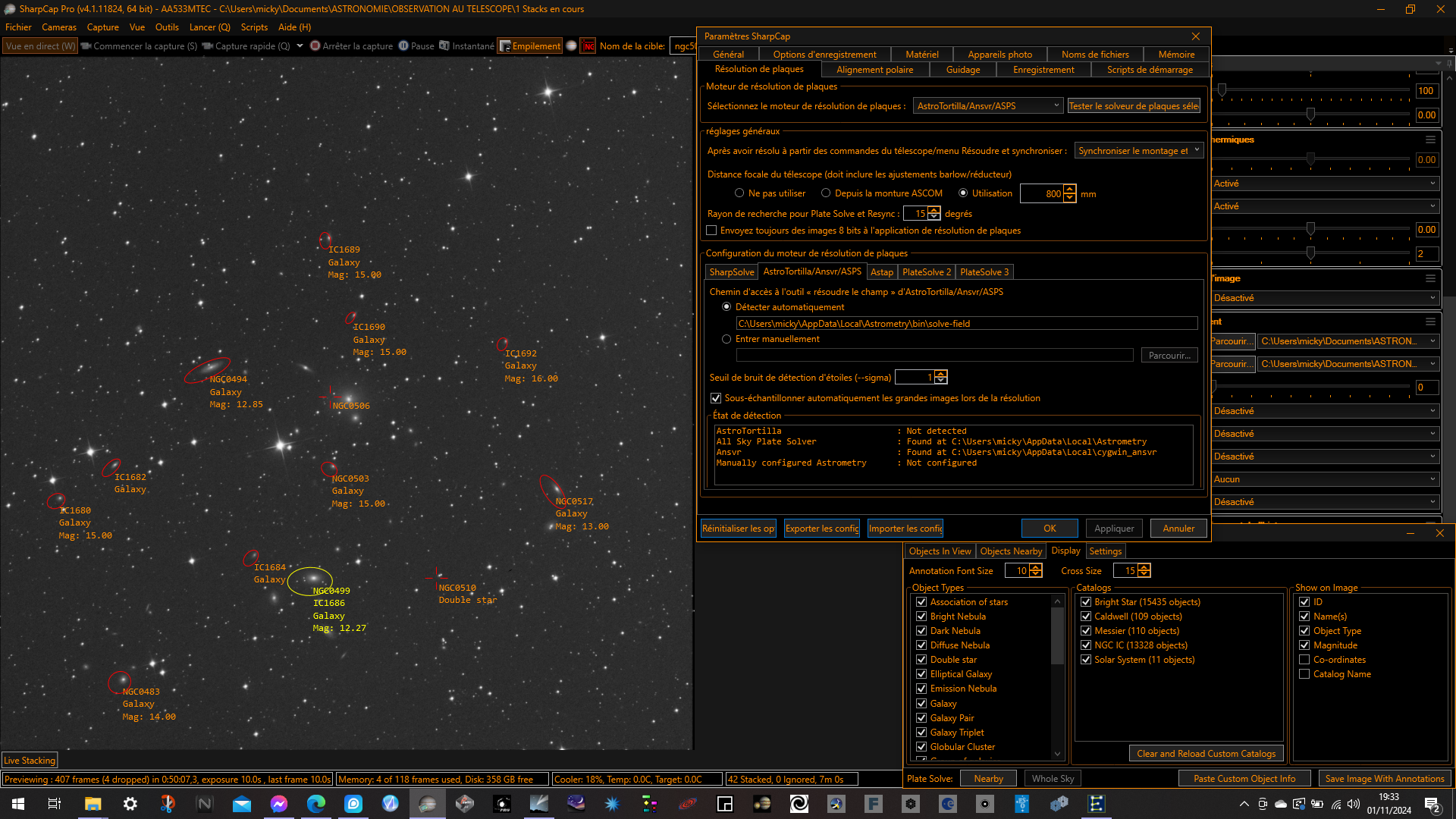Open the Aucun dropdown in side panel
The height and width of the screenshot is (819, 1456).
pyautogui.click(x=1324, y=479)
